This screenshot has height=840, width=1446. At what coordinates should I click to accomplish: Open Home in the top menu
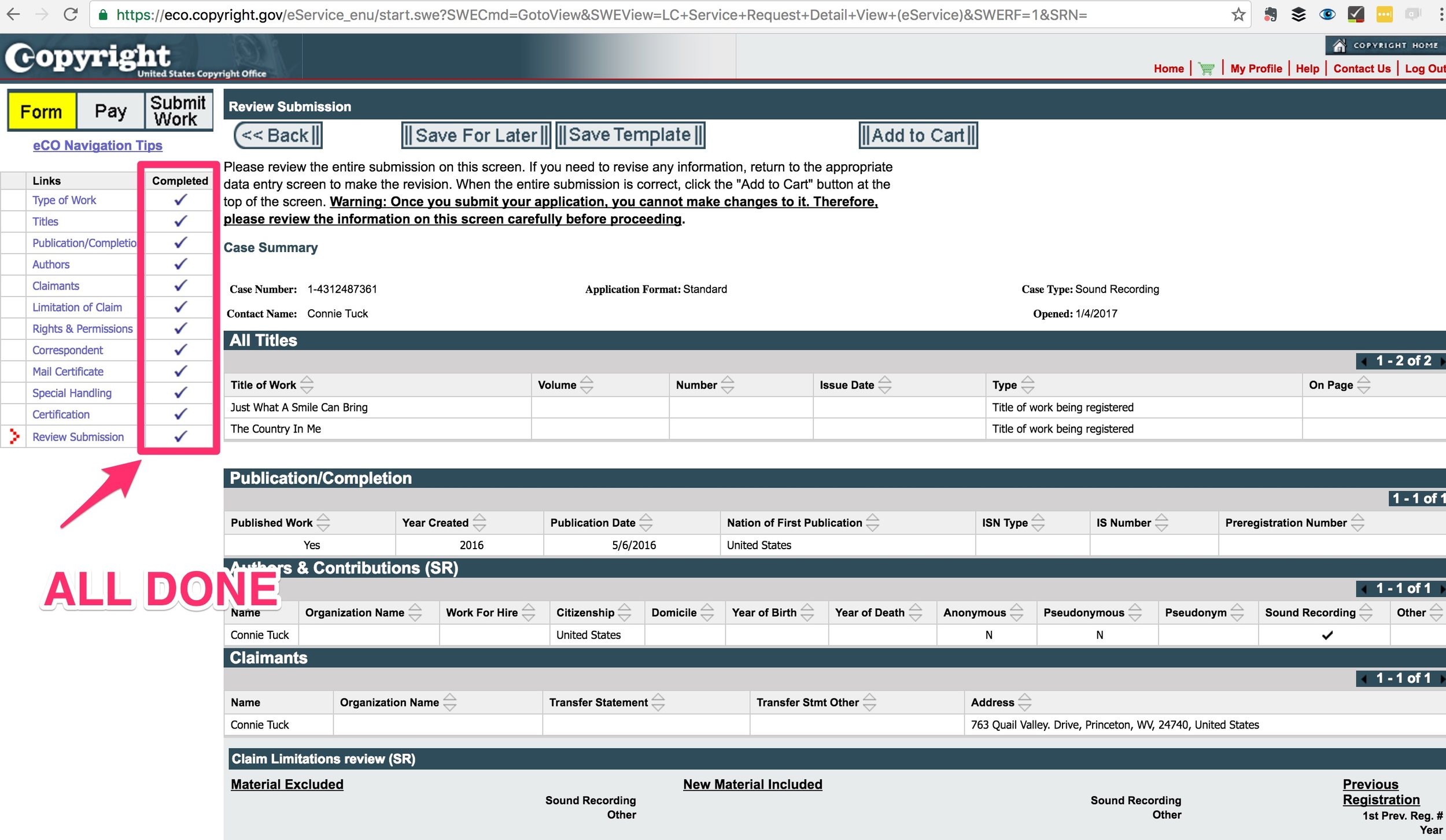(1168, 68)
